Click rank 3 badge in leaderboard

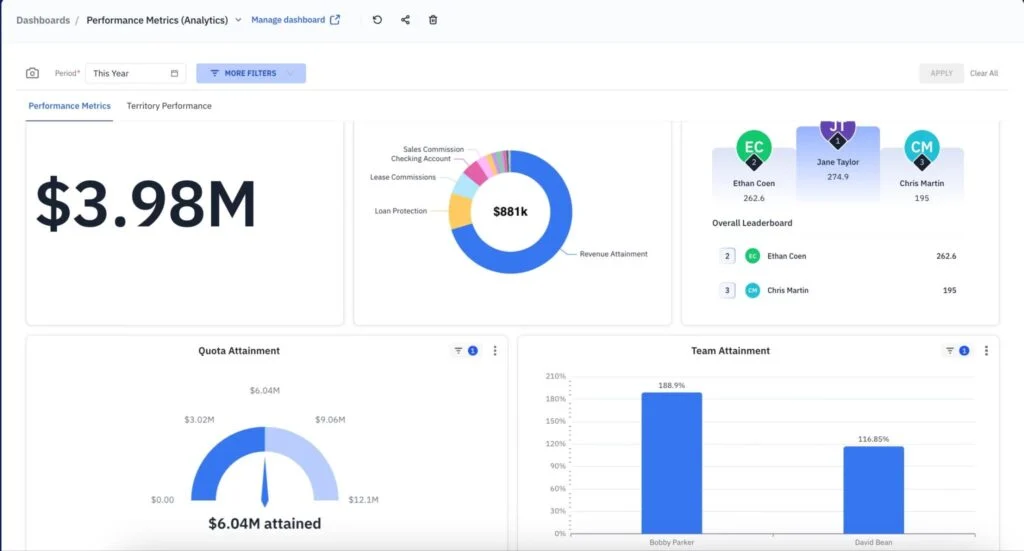point(727,291)
